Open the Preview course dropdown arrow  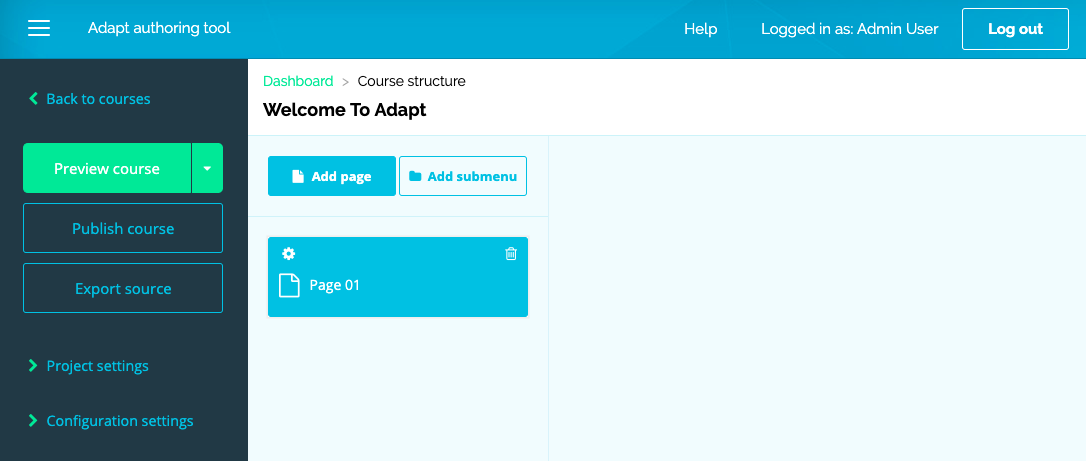pos(207,169)
